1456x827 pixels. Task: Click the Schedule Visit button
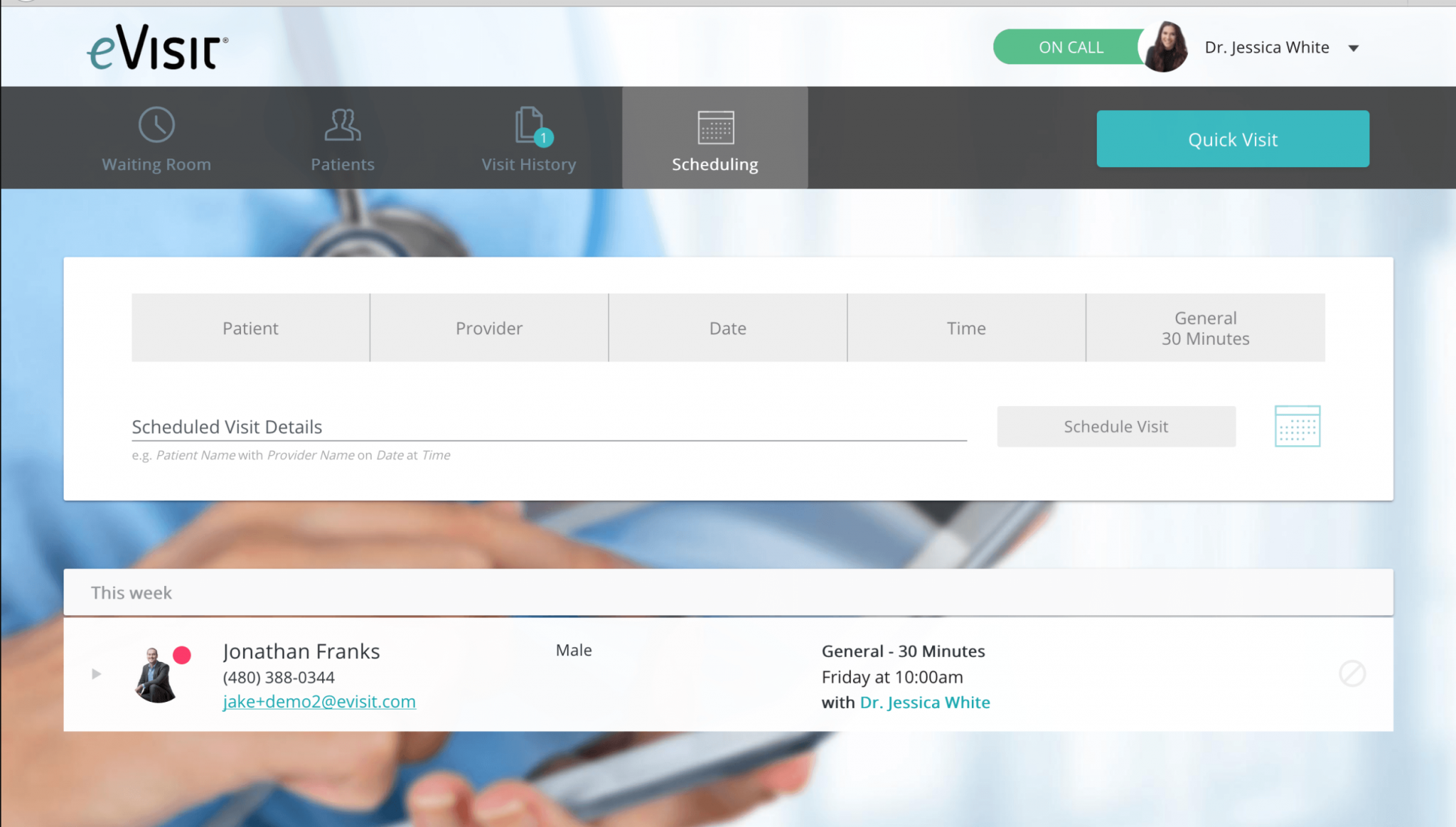1115,427
